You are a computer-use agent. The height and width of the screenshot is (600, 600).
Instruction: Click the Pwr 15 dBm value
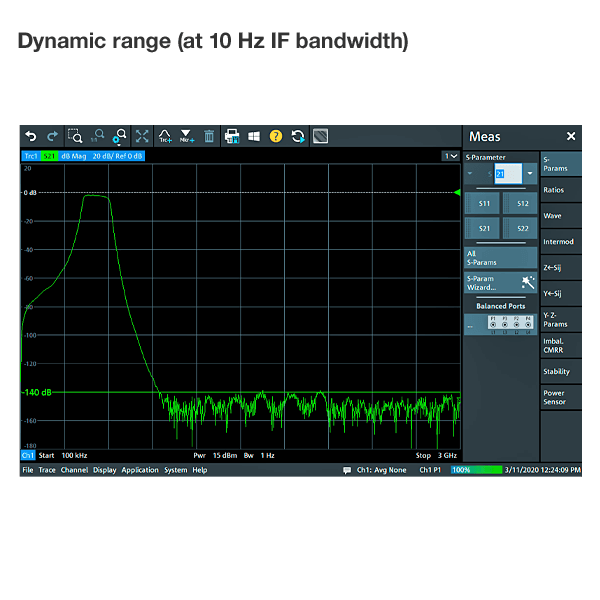point(215,455)
